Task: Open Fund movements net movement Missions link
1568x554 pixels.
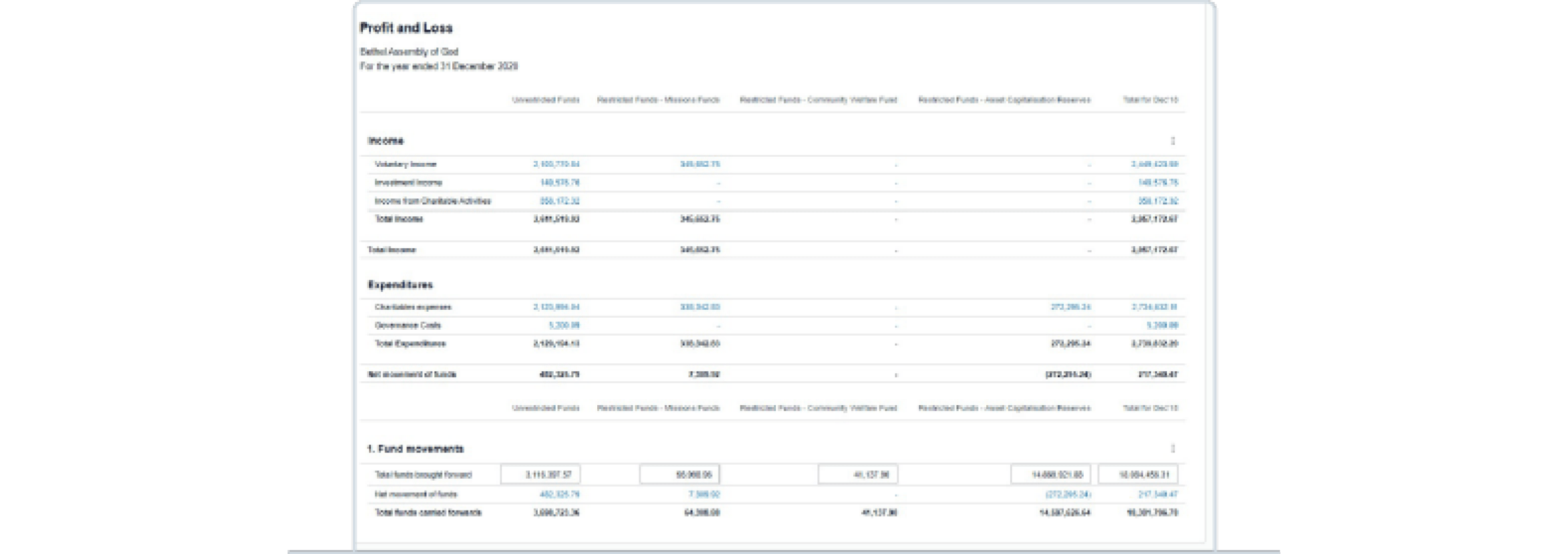Action: 704,495
